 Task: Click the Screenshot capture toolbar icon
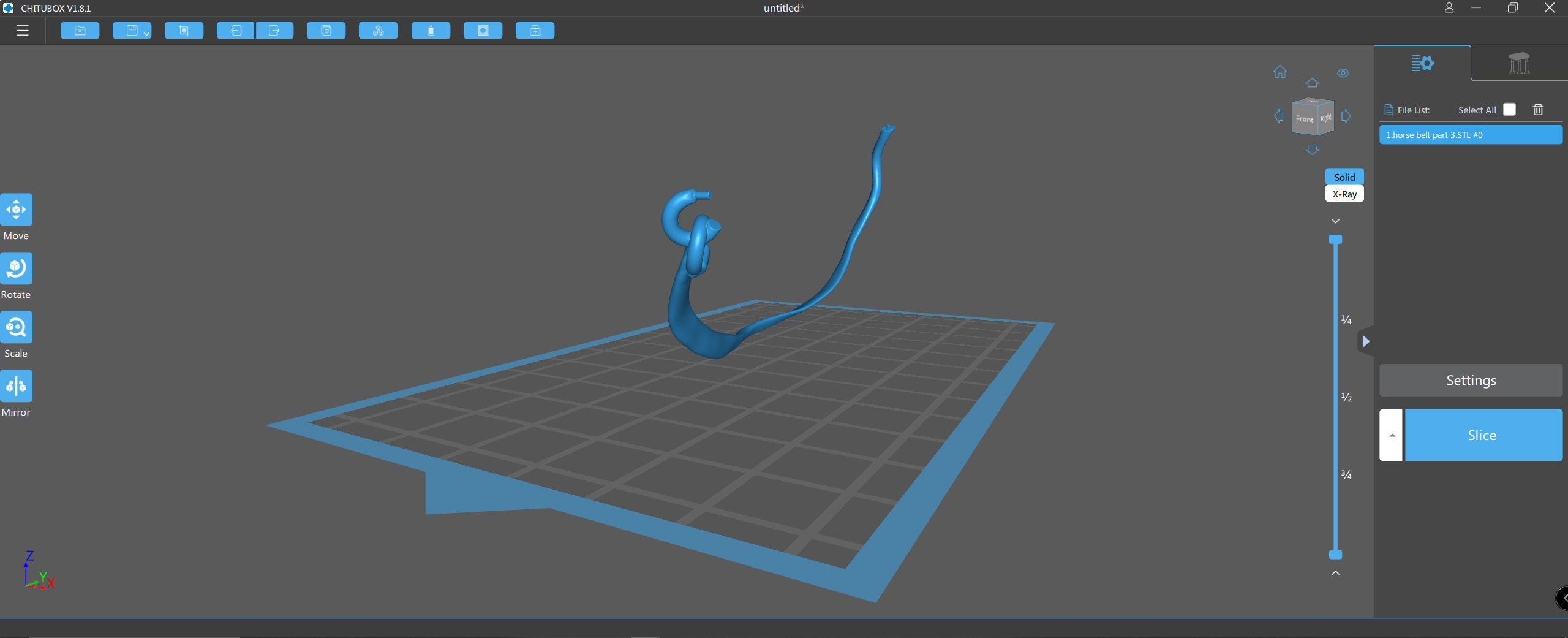tap(184, 31)
